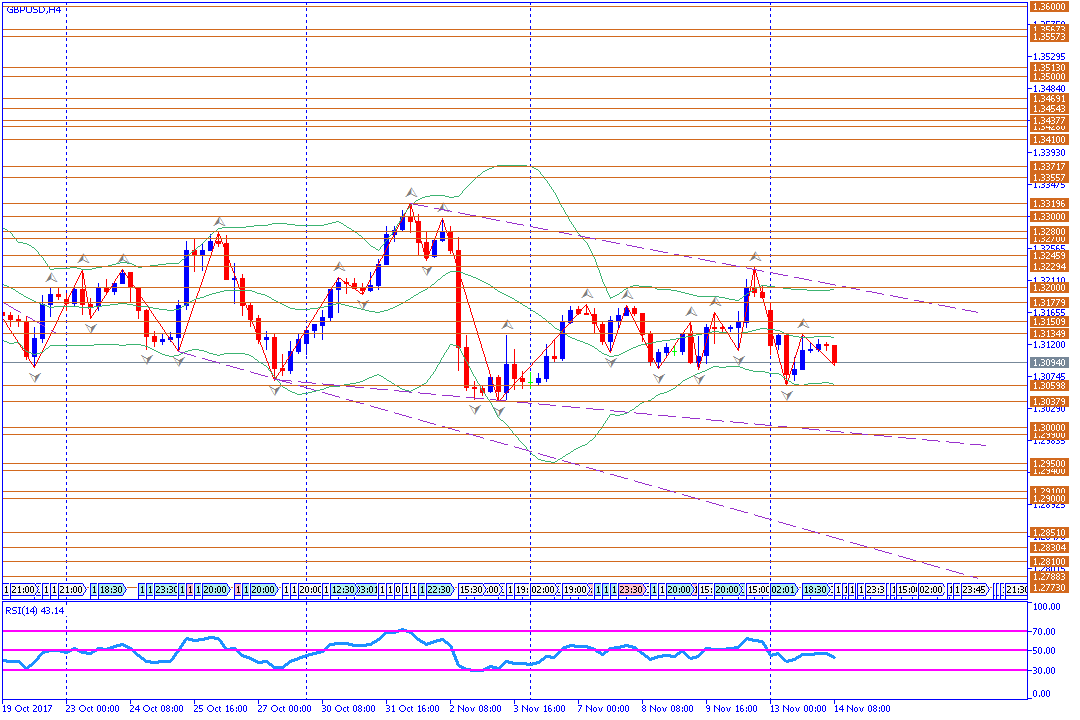Screen dimensions: 1080x720
Task: Select the 1.31779 price level label
Action: (x=1048, y=303)
